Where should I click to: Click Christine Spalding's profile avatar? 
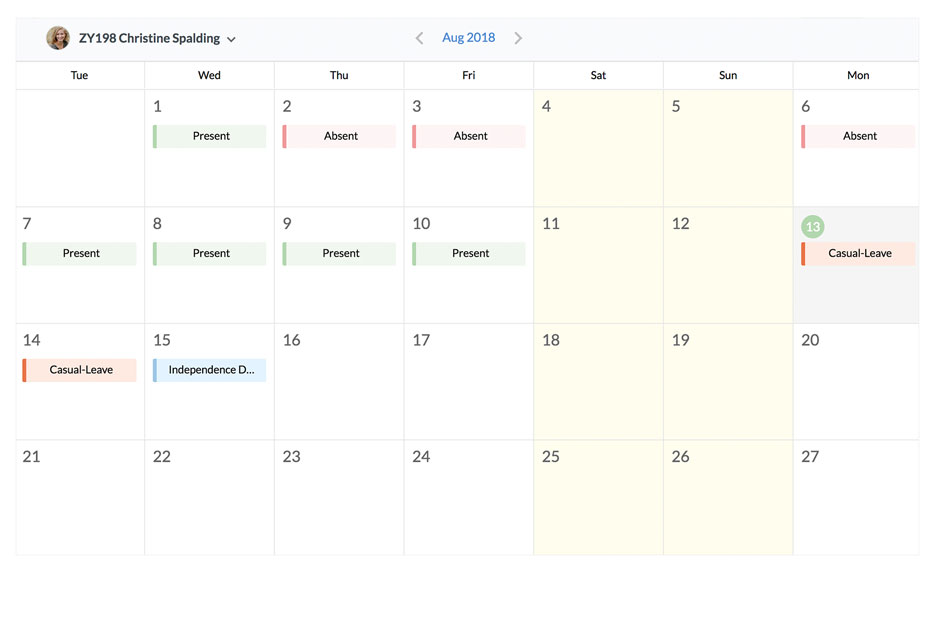coord(58,38)
